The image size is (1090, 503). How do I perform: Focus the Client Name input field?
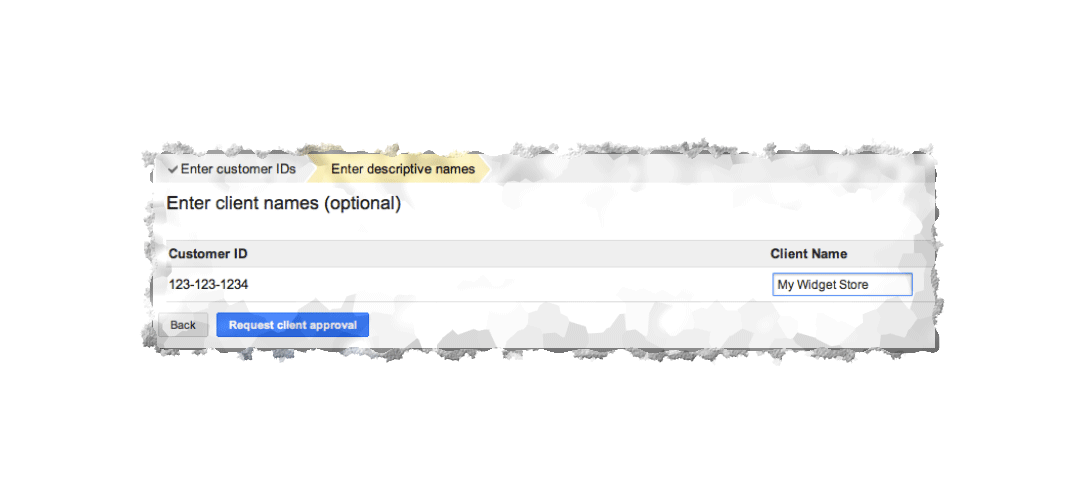(x=843, y=285)
